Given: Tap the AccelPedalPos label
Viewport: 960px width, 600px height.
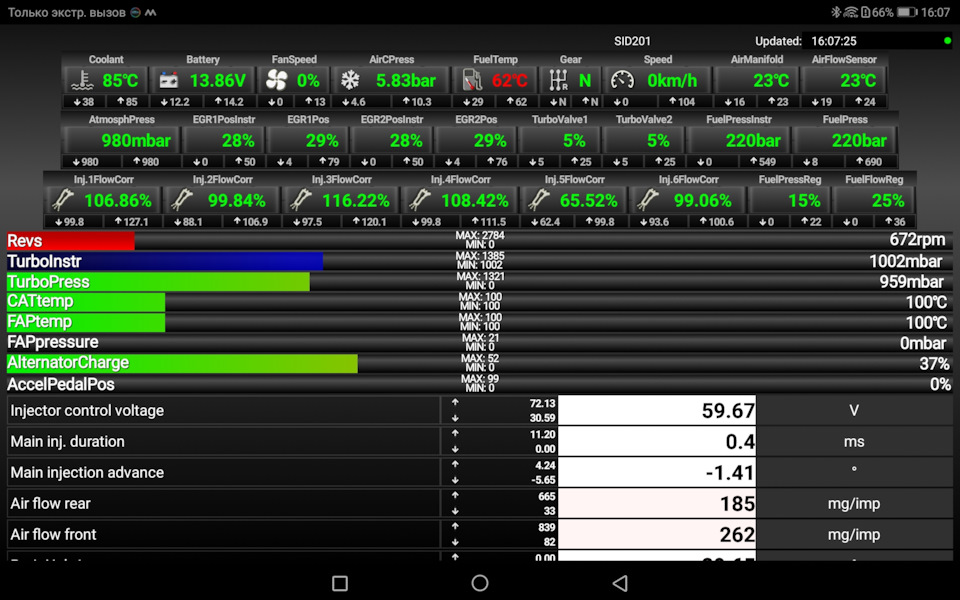Looking at the screenshot, I should [x=61, y=384].
